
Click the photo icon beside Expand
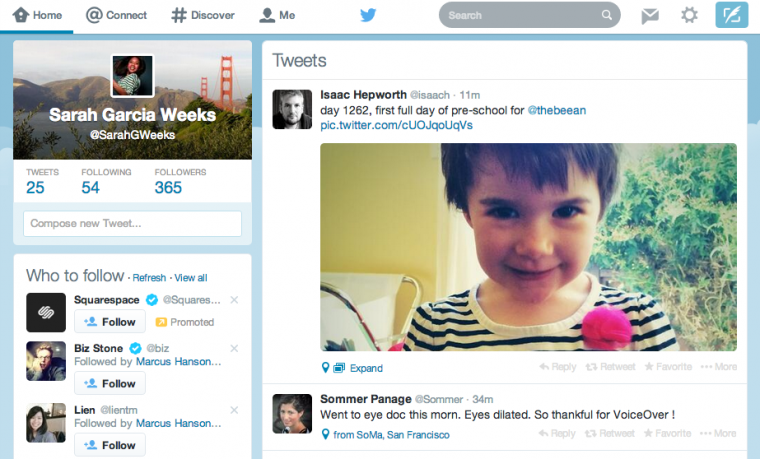tap(339, 368)
